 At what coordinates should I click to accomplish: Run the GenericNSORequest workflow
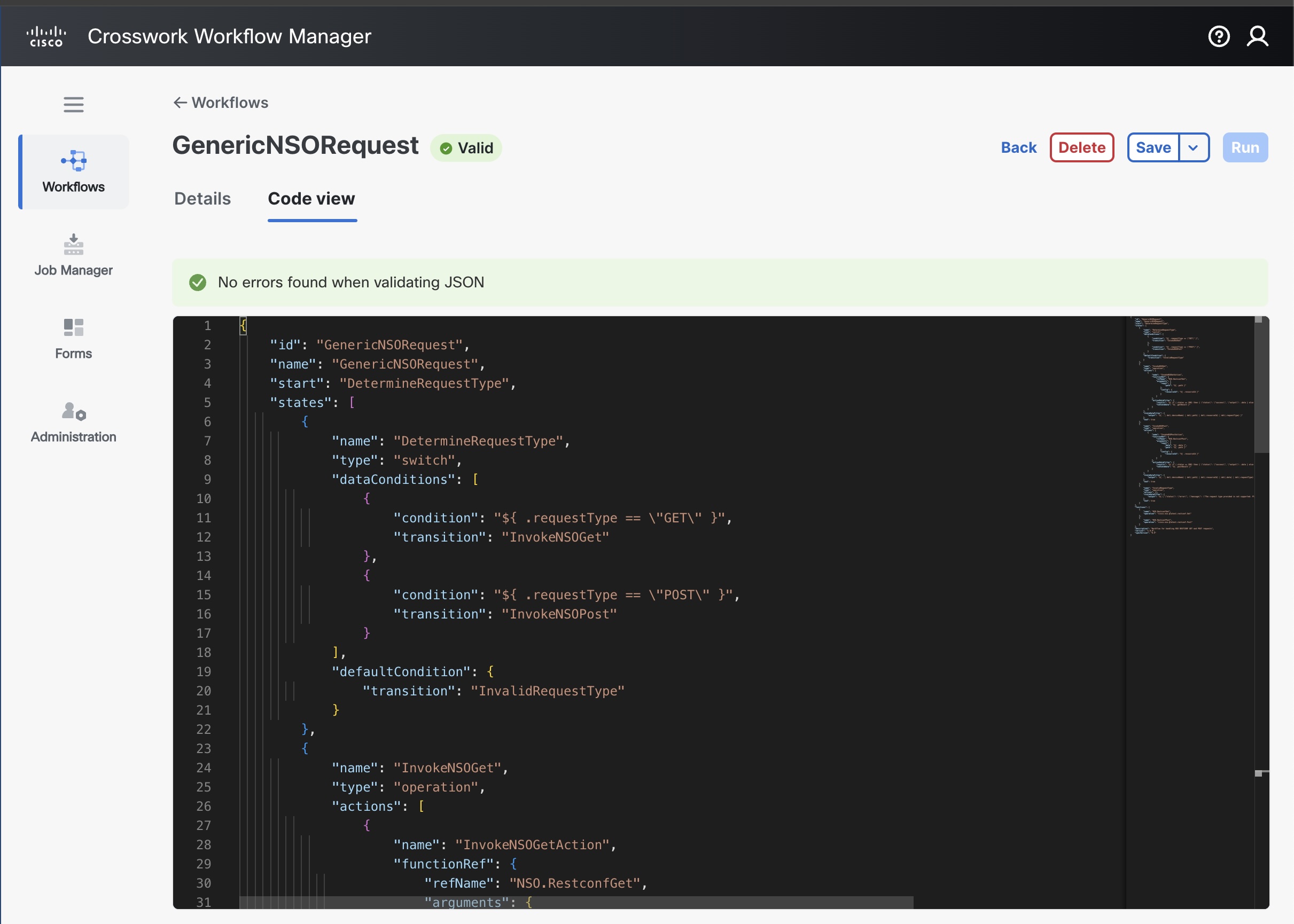point(1244,148)
